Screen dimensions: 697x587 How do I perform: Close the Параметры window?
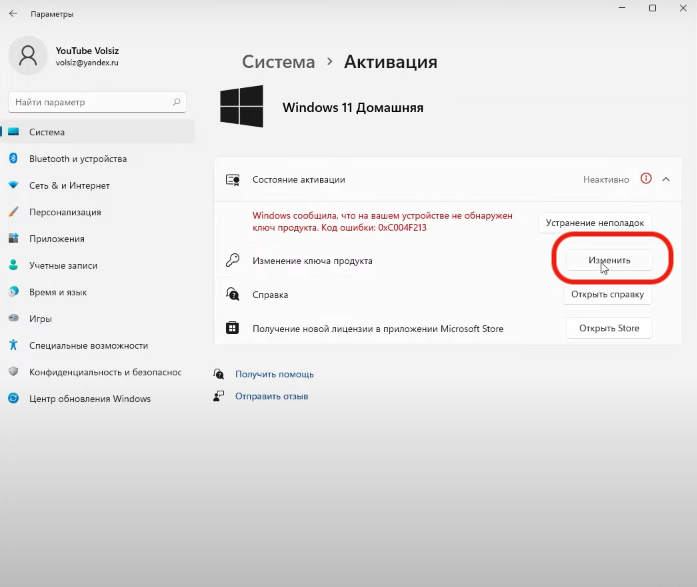pos(683,8)
